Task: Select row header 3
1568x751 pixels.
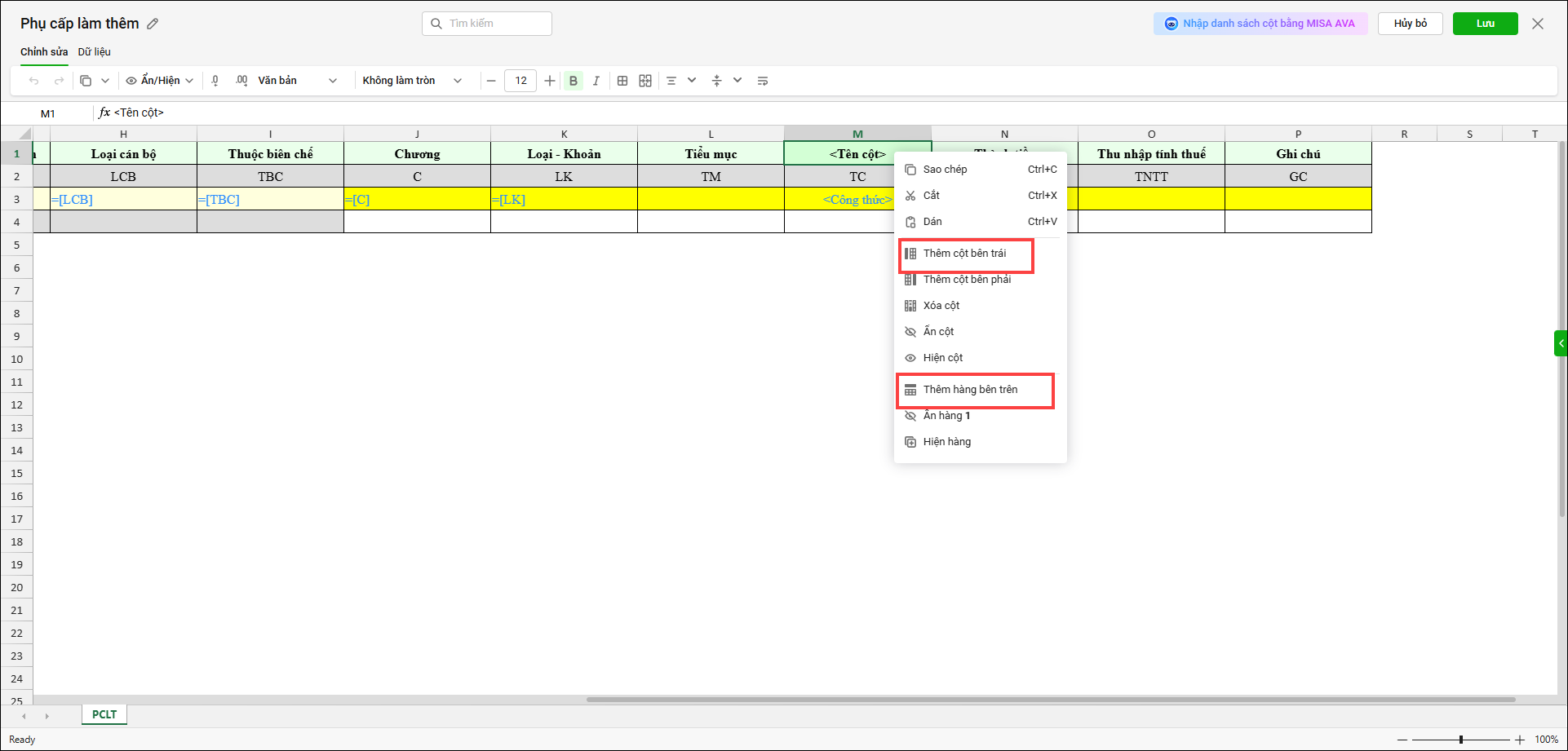Action: 17,199
